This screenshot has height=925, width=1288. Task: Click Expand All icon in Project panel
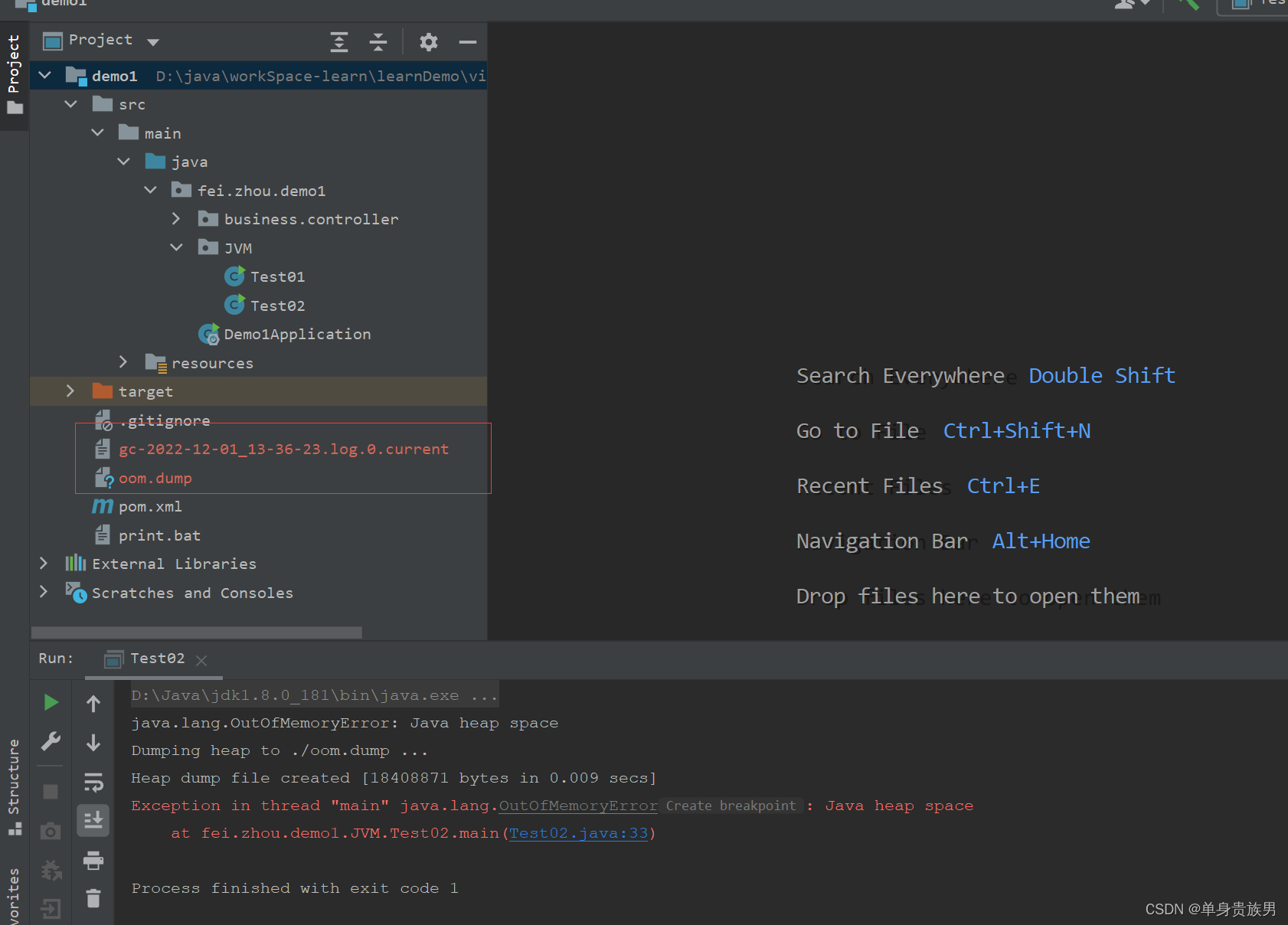point(339,41)
